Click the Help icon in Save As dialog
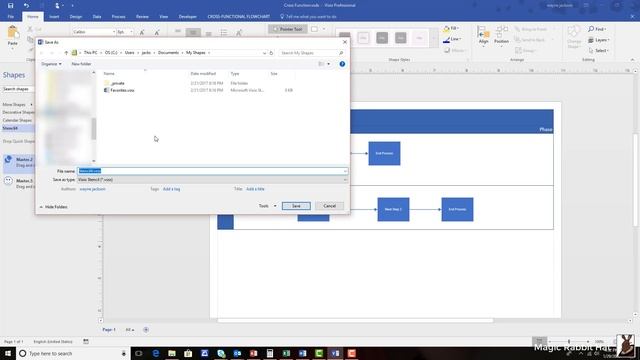The height and width of the screenshot is (360, 640). pyautogui.click(x=342, y=64)
